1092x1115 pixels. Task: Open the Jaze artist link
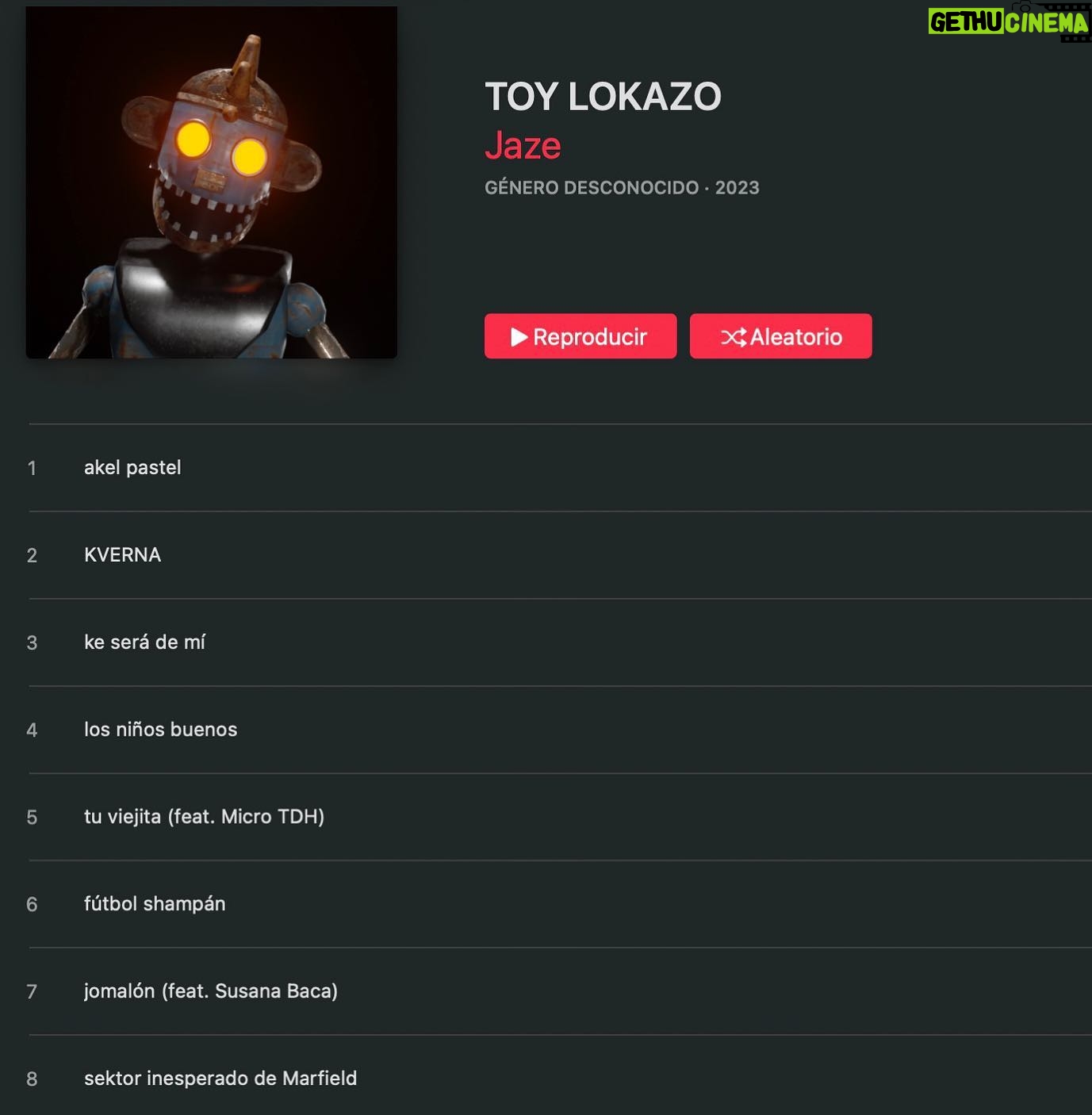click(523, 146)
